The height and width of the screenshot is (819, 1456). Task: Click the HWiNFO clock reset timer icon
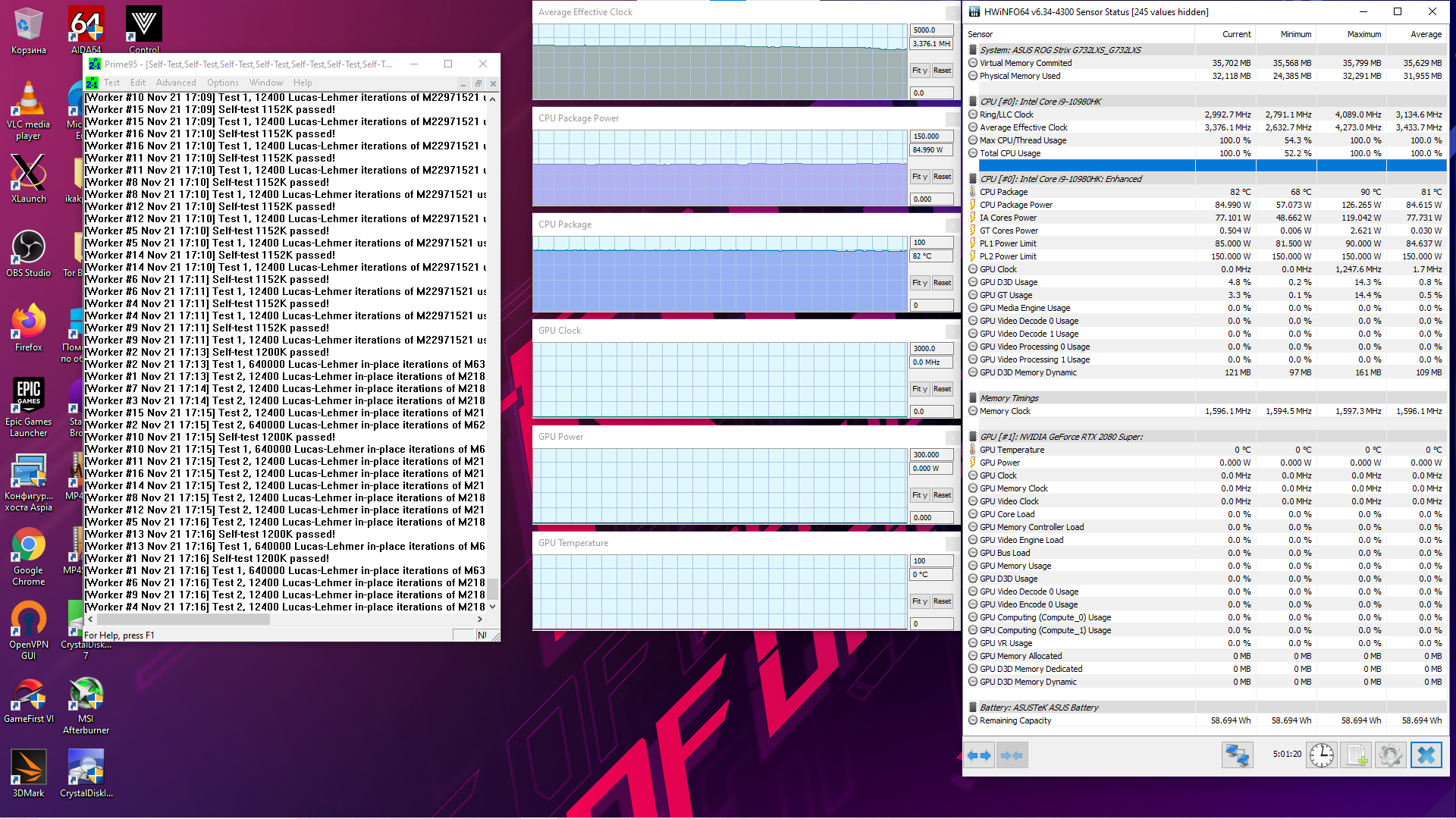[x=1322, y=755]
